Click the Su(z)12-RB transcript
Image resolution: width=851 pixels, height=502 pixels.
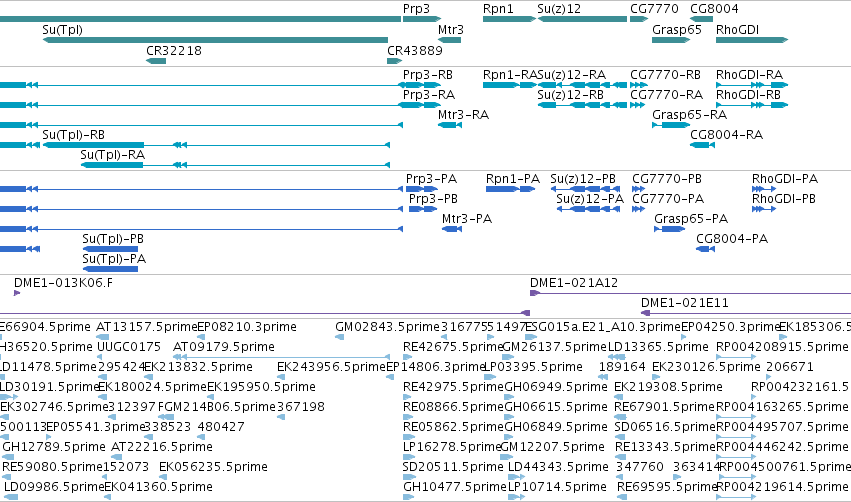point(582,105)
